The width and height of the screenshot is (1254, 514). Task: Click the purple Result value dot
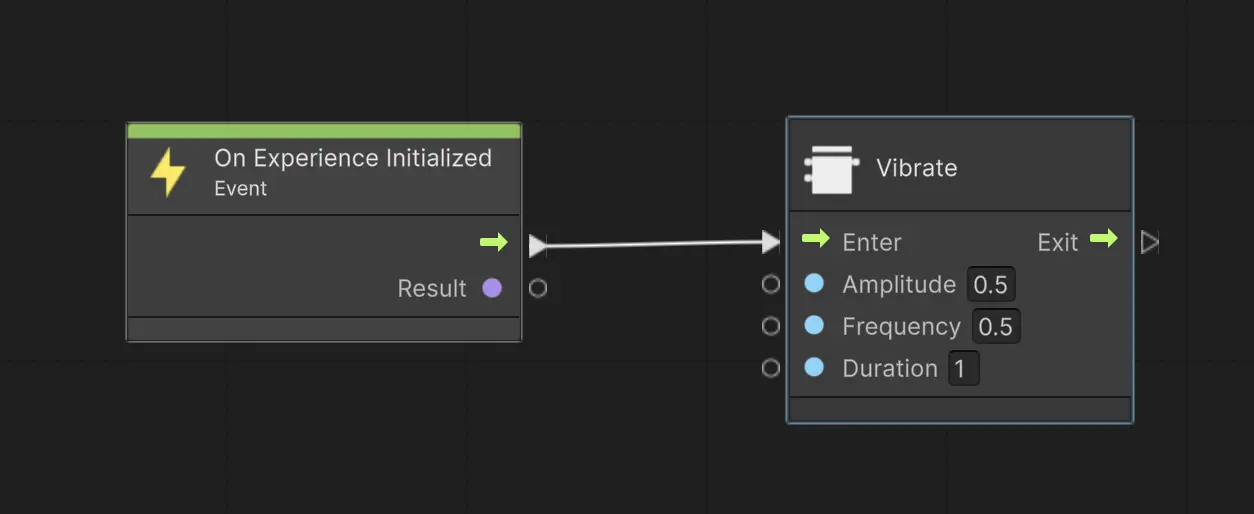492,288
